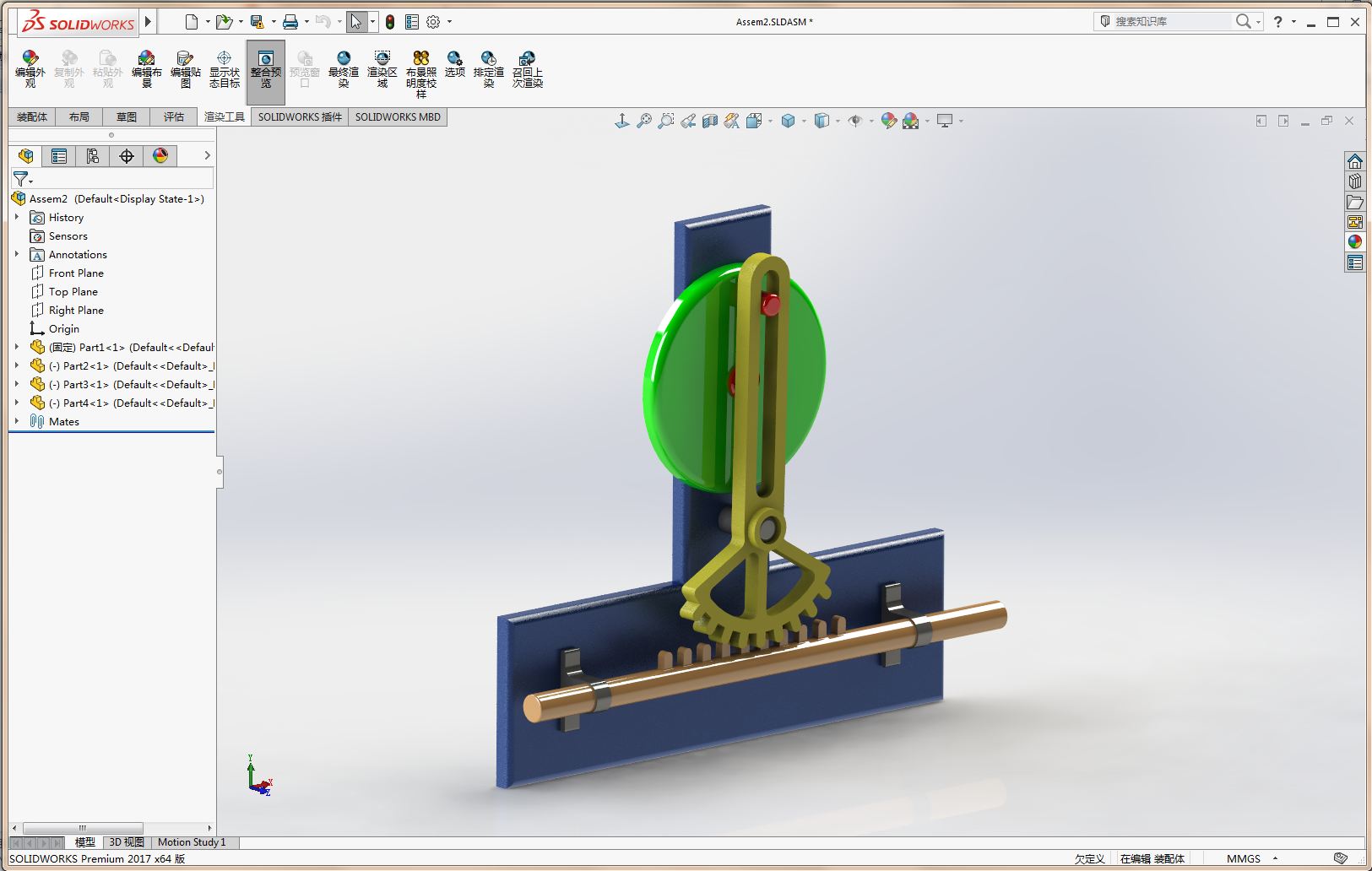1372x871 pixels.
Task: Click Zoom to Fit in view toolbar
Action: coord(644,121)
